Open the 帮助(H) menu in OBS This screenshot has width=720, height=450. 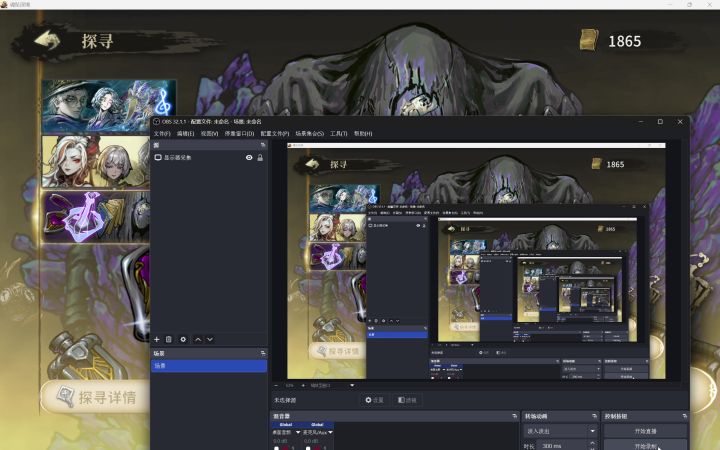363,134
